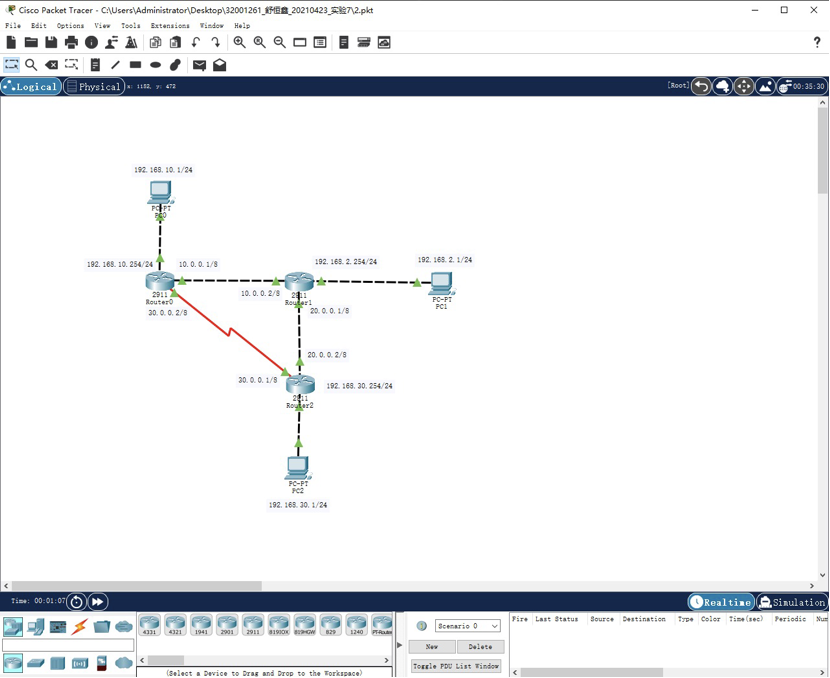Click the 2911 router model icon
830x678 pixels.
point(253,626)
